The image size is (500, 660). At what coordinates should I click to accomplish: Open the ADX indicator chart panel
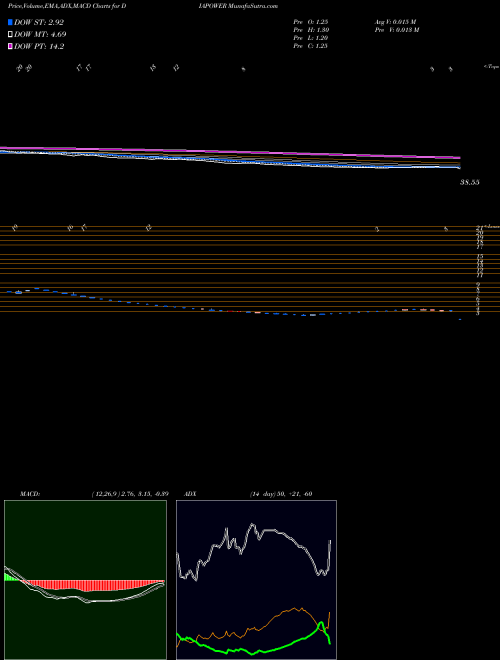click(256, 580)
